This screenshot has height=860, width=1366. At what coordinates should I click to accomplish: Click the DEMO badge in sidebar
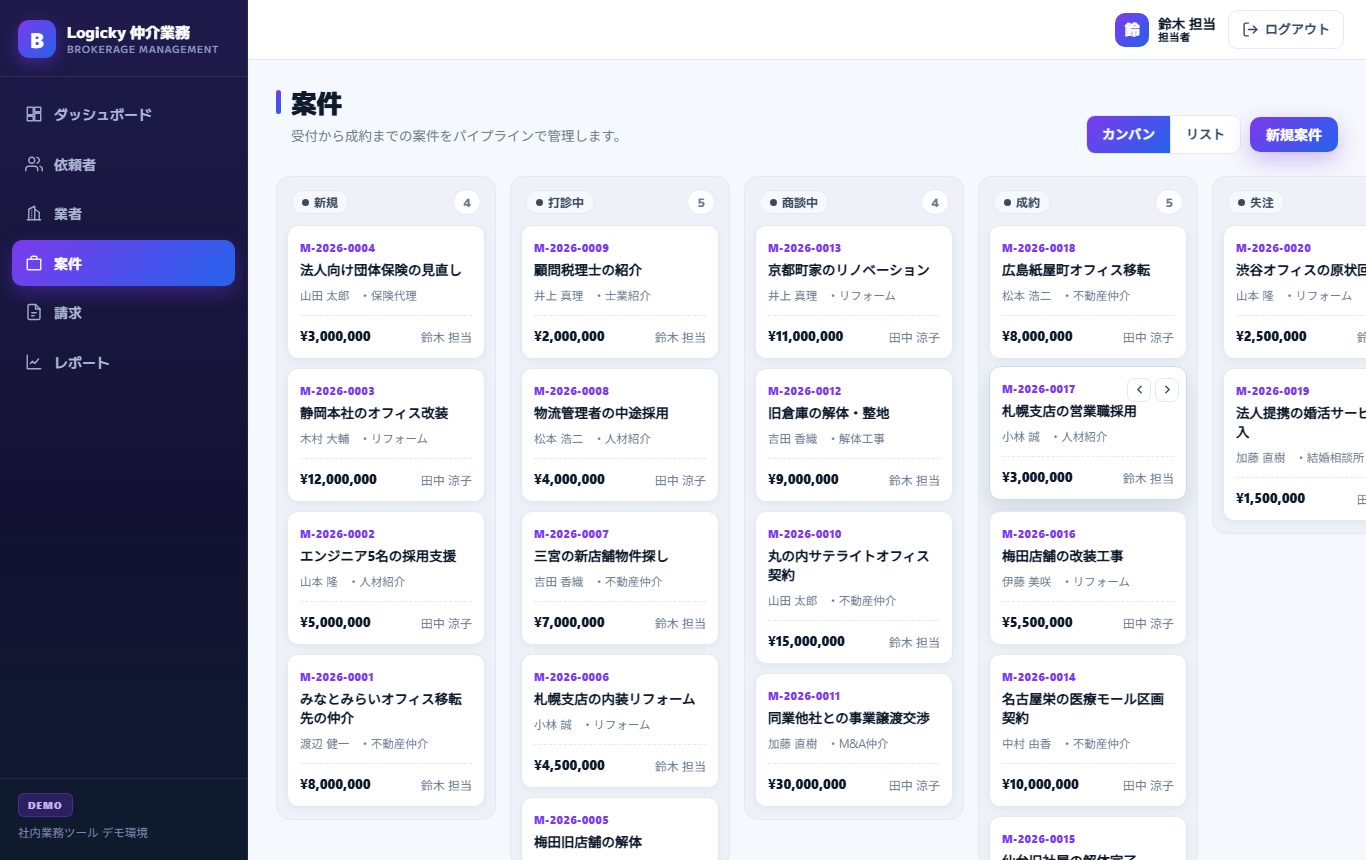(x=45, y=805)
